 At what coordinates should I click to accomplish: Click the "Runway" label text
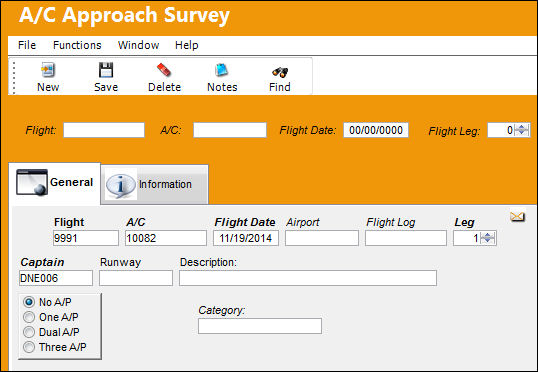point(120,262)
